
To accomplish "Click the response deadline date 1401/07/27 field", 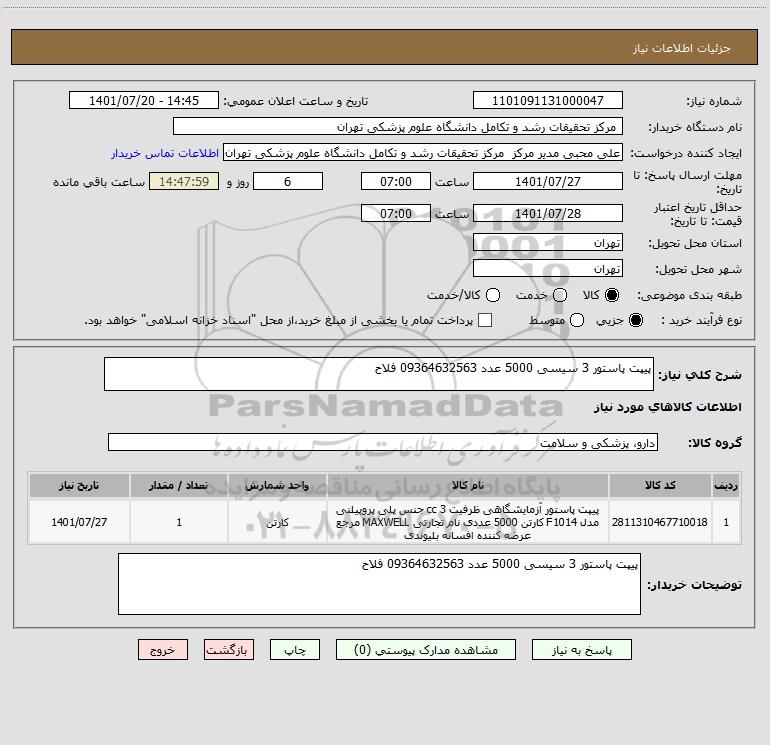I will point(548,181).
